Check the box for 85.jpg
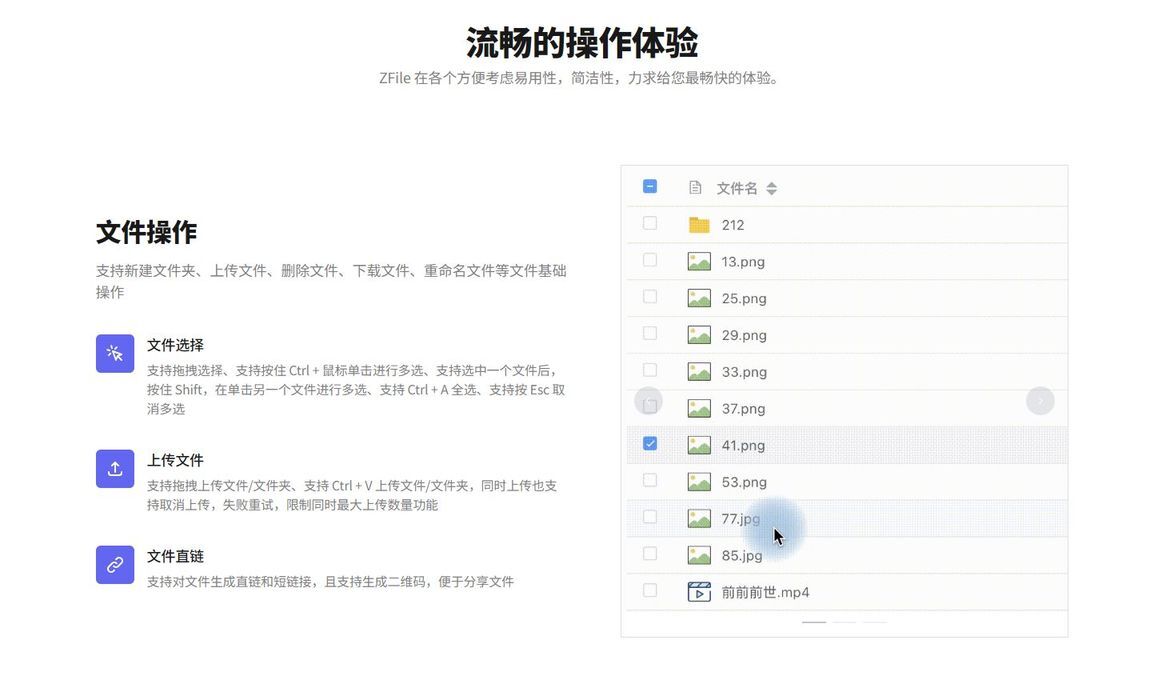 pos(650,554)
